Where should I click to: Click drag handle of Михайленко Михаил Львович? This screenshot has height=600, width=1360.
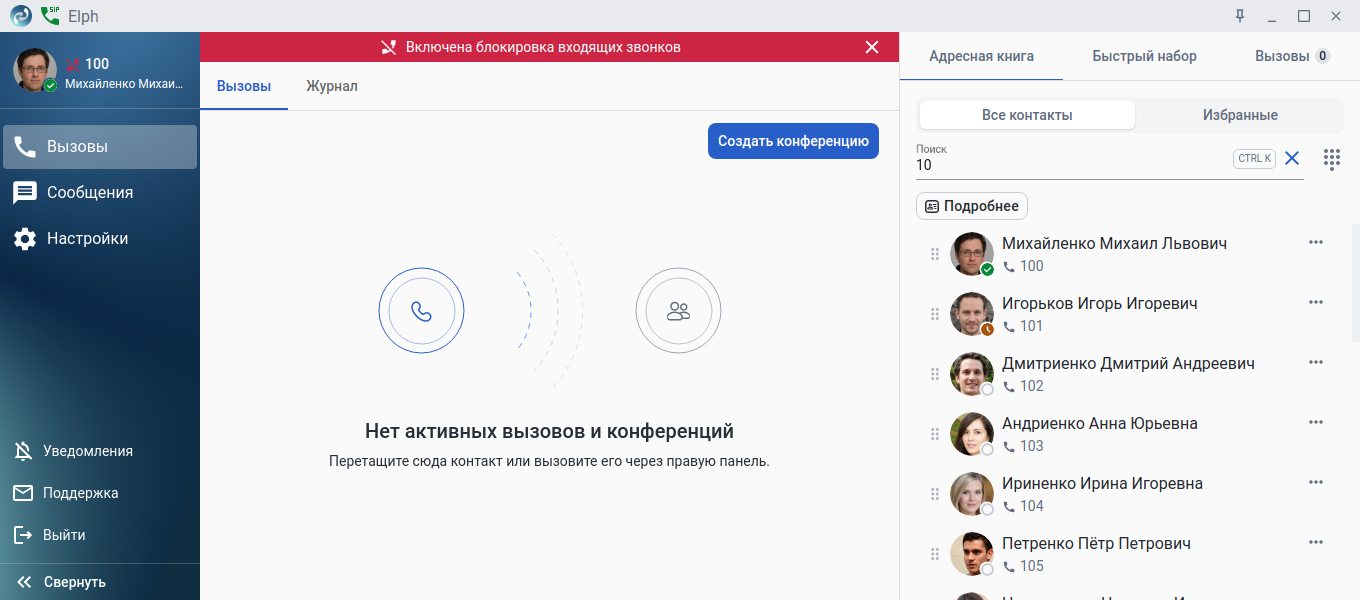pos(935,254)
